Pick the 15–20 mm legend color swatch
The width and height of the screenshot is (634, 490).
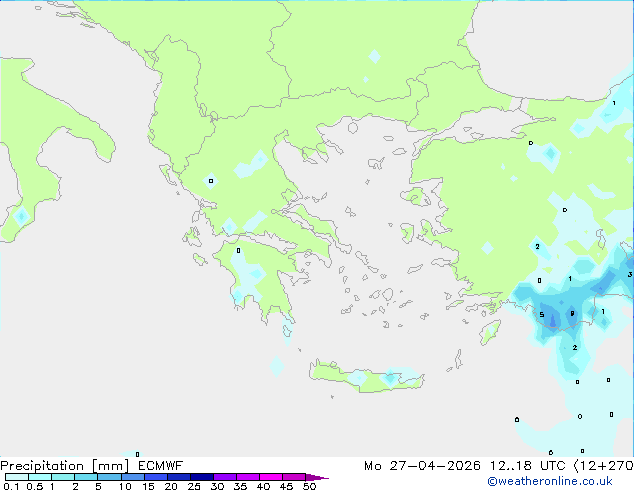(155, 477)
